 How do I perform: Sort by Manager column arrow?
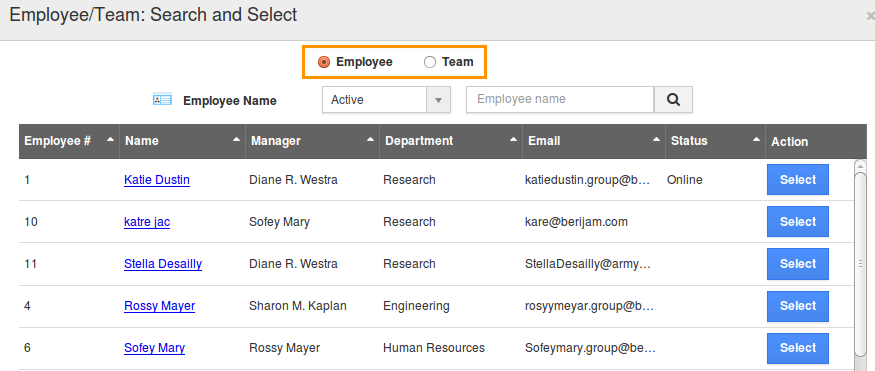[x=370, y=139]
